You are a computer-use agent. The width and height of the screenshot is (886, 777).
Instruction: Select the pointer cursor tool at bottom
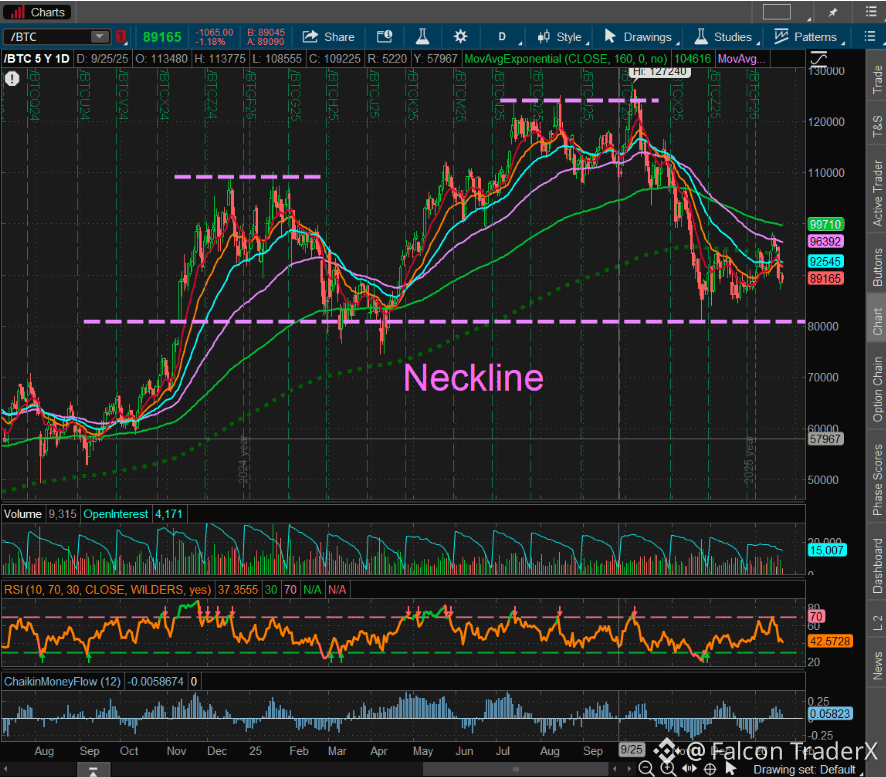(x=729, y=767)
